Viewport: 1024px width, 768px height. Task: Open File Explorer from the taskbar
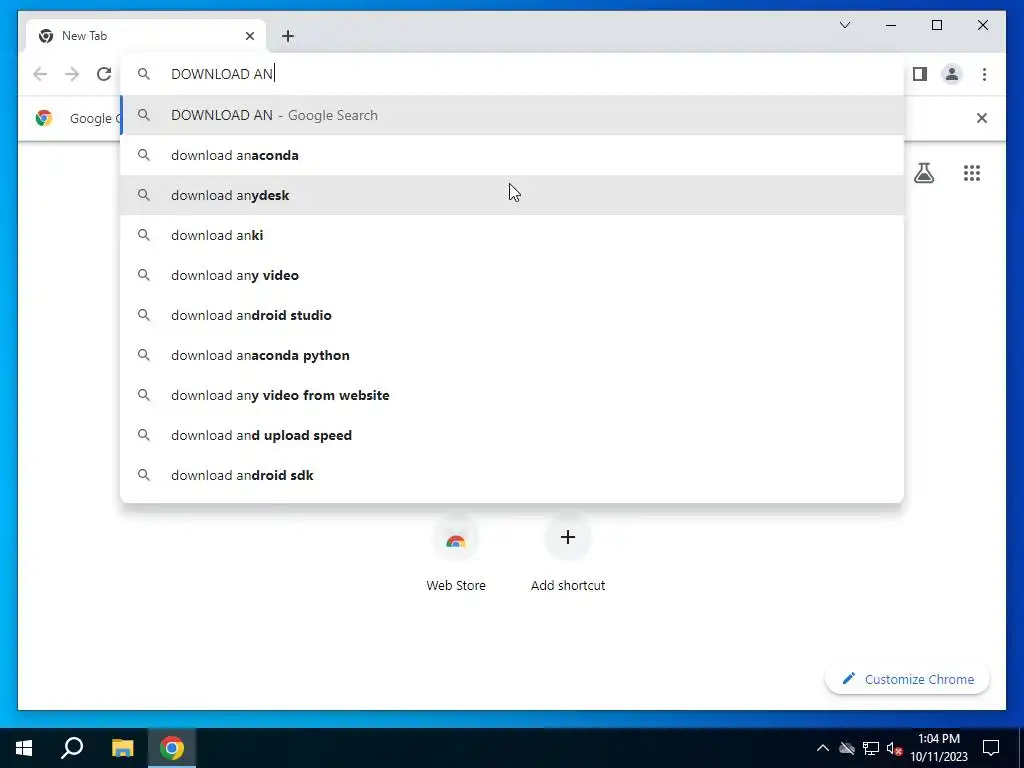click(x=122, y=748)
